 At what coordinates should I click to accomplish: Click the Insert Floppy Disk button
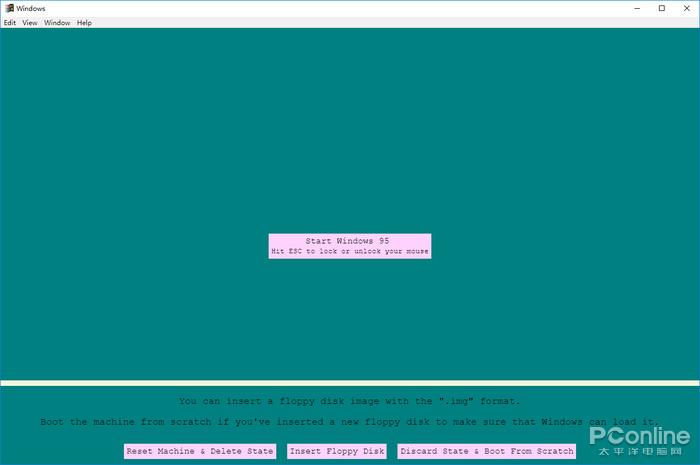coord(337,451)
